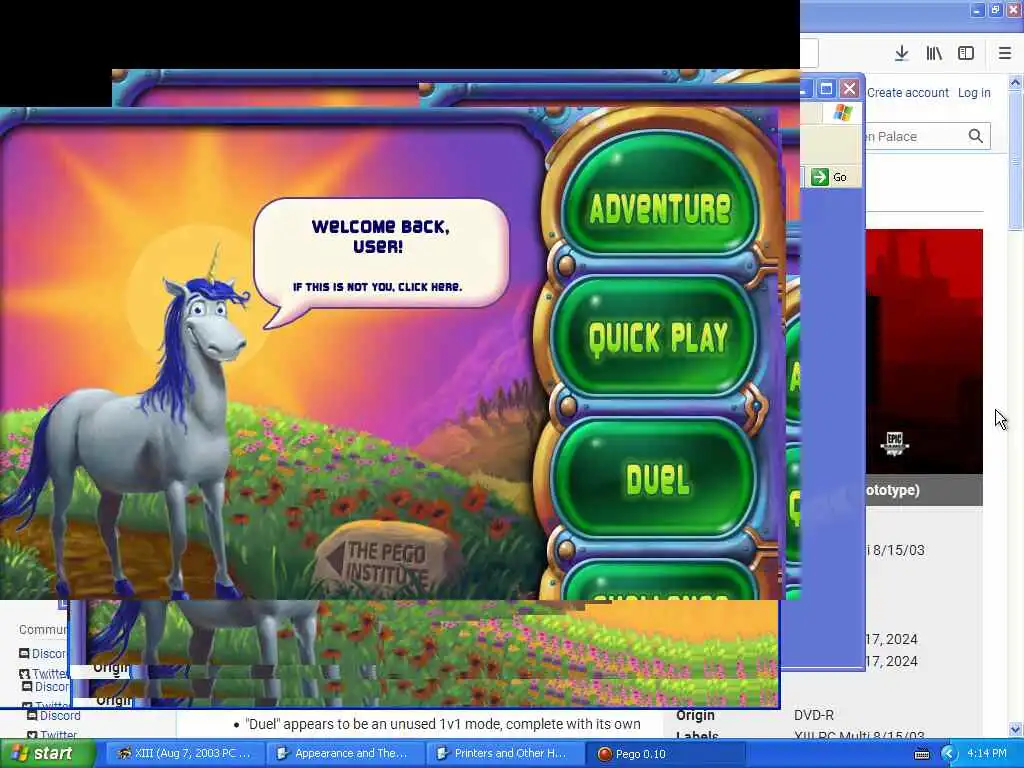Click the site search input field
The height and width of the screenshot is (768, 1024).
tap(914, 136)
